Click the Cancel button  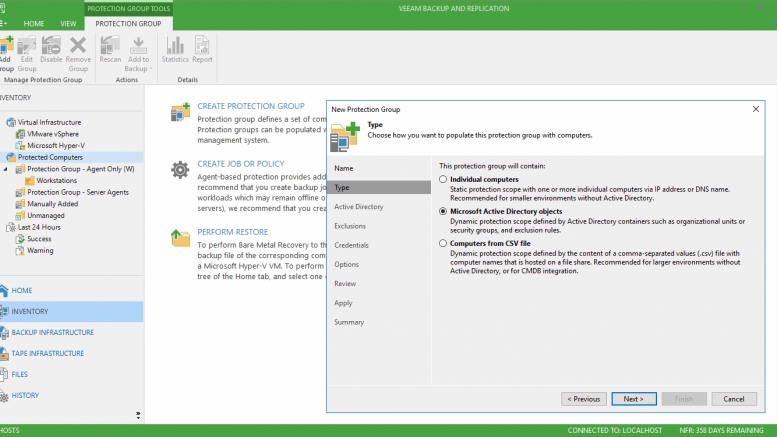pyautogui.click(x=734, y=399)
